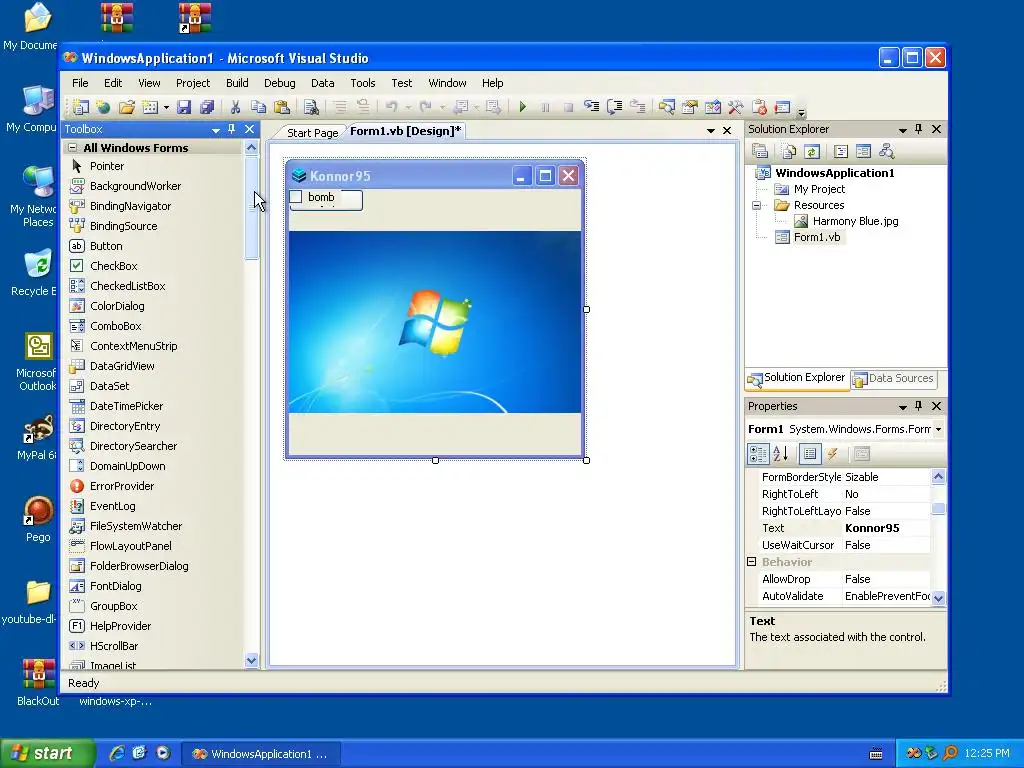Select the Solution Explorer bottom tab
The width and height of the screenshot is (1024, 768).
tap(797, 377)
